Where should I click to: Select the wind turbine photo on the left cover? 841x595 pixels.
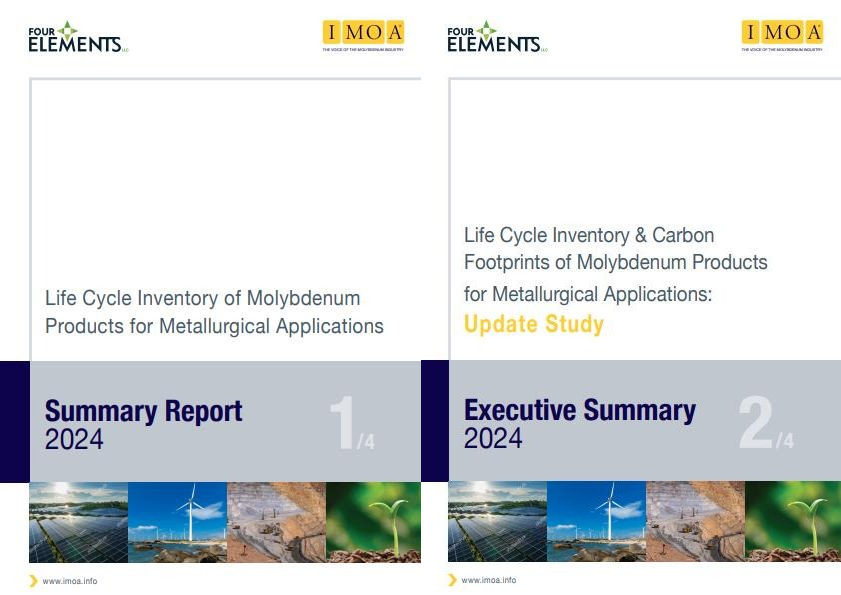(177, 522)
